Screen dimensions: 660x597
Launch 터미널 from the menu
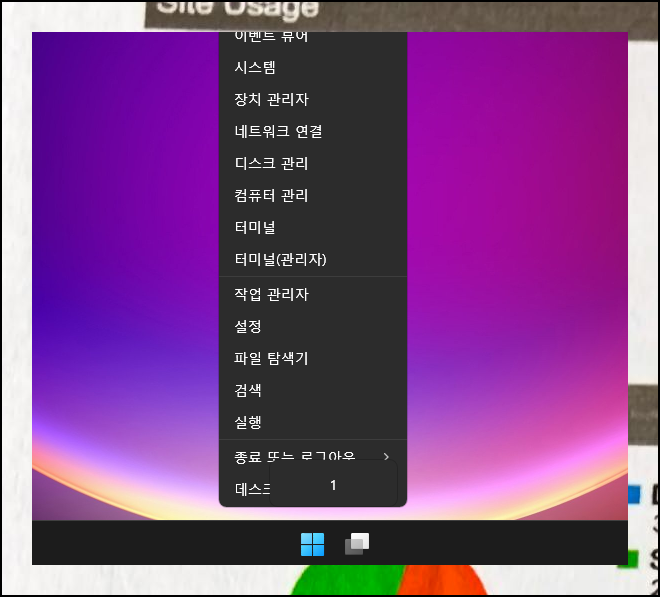pyautogui.click(x=313, y=227)
